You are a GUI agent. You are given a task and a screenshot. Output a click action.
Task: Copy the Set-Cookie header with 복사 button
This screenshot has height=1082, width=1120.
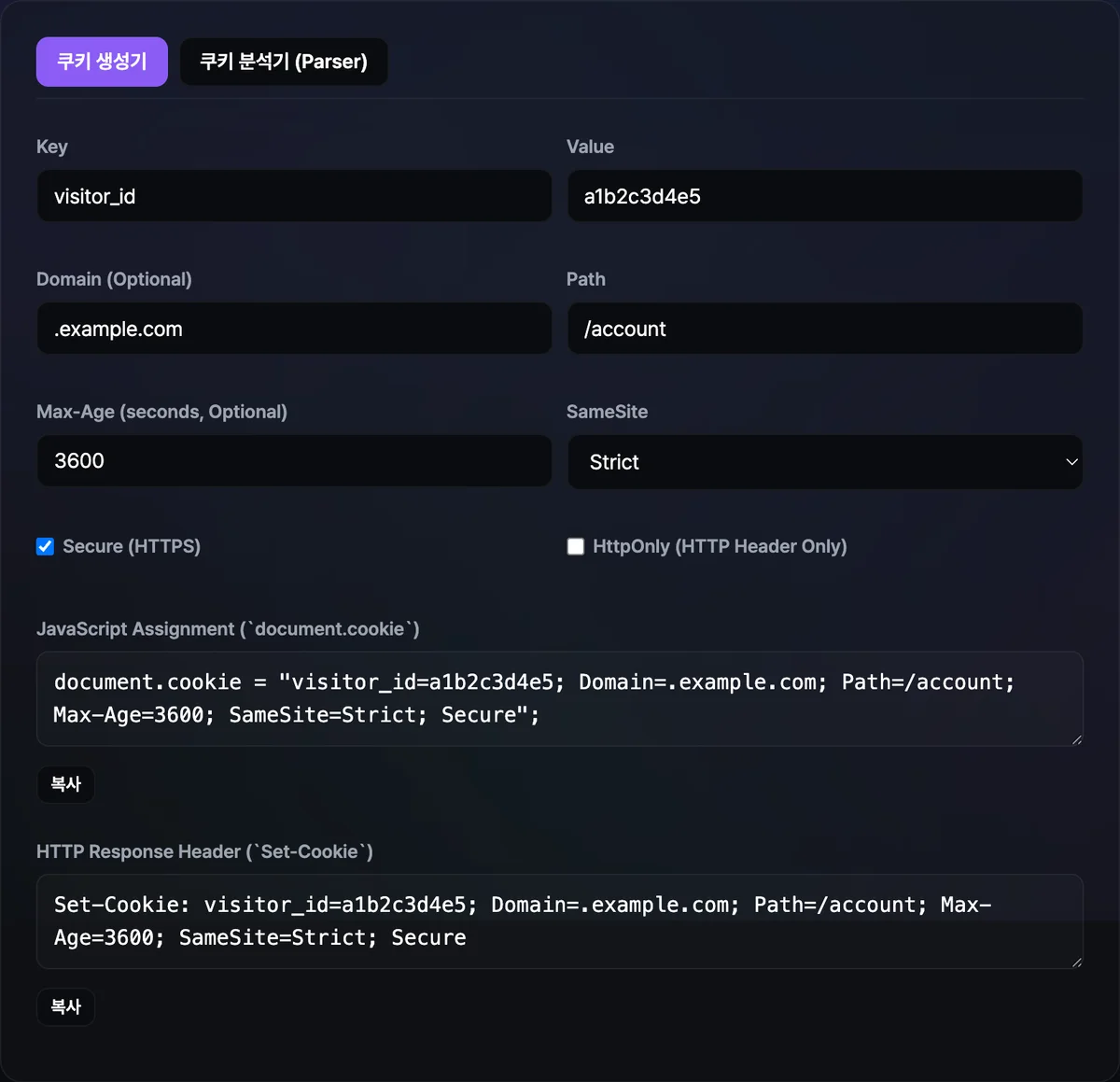coord(65,1006)
